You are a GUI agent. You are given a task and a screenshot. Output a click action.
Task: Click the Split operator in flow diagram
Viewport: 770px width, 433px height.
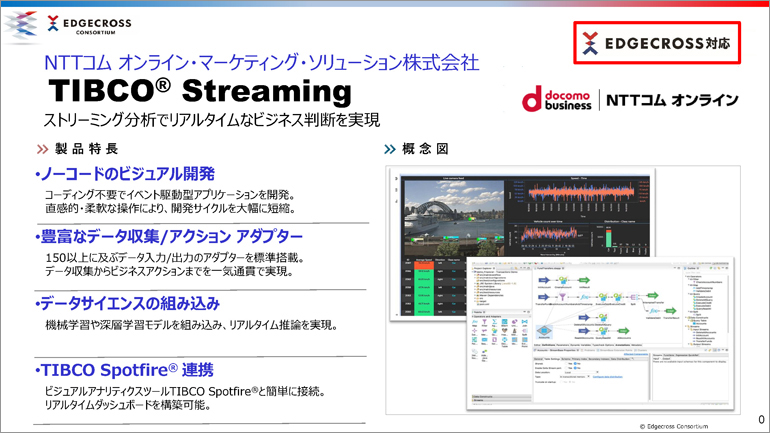634,297
